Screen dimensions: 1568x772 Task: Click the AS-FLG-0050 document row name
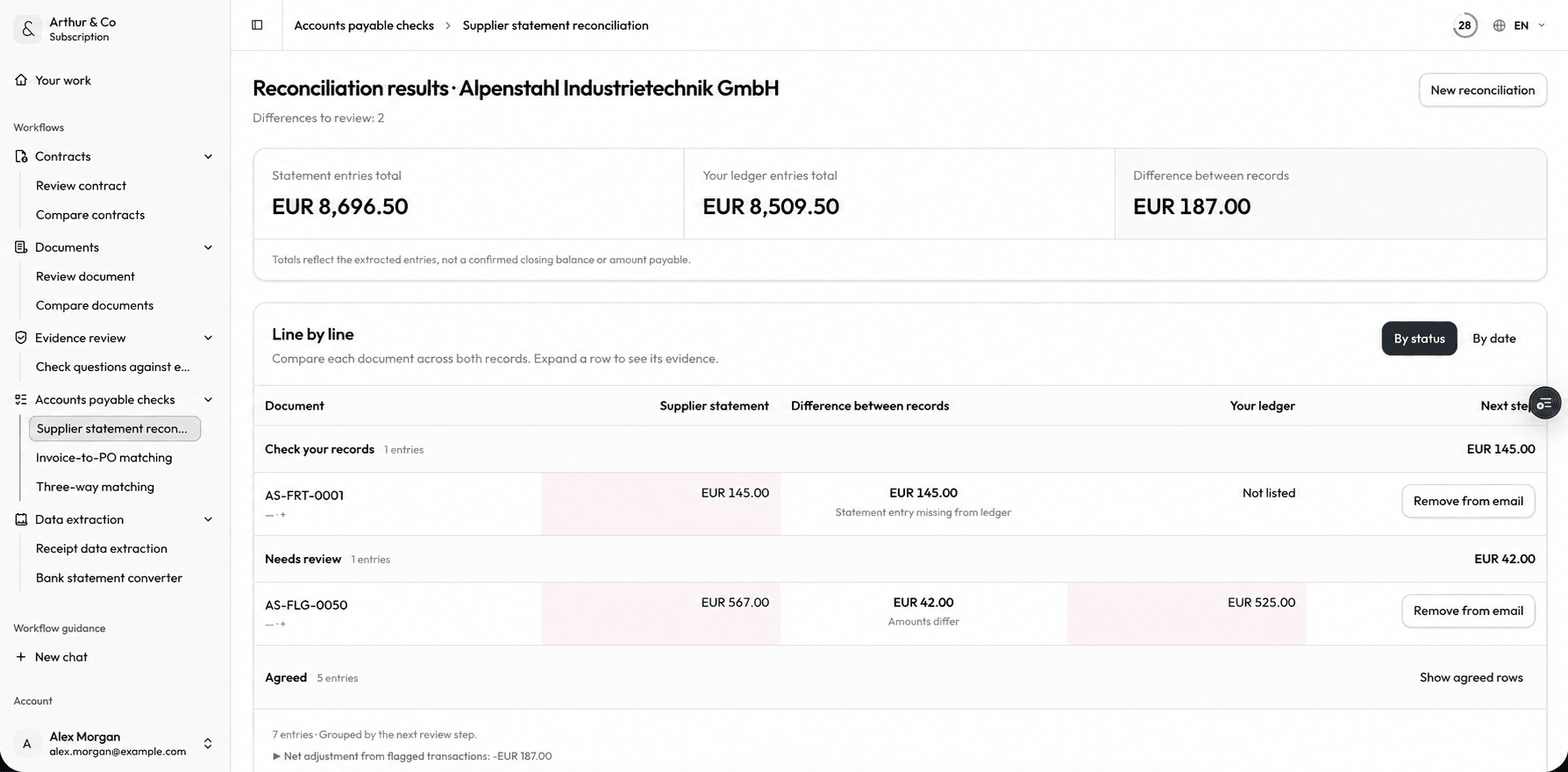pos(306,605)
